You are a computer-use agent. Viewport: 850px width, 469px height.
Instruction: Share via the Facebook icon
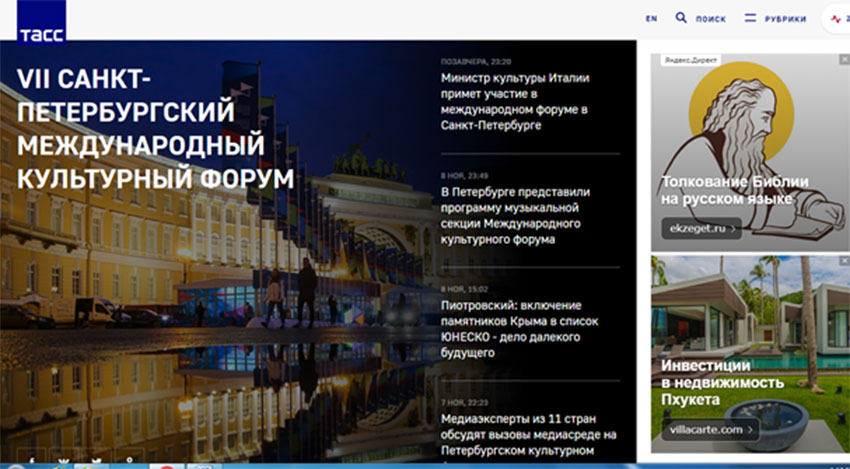point(31,461)
